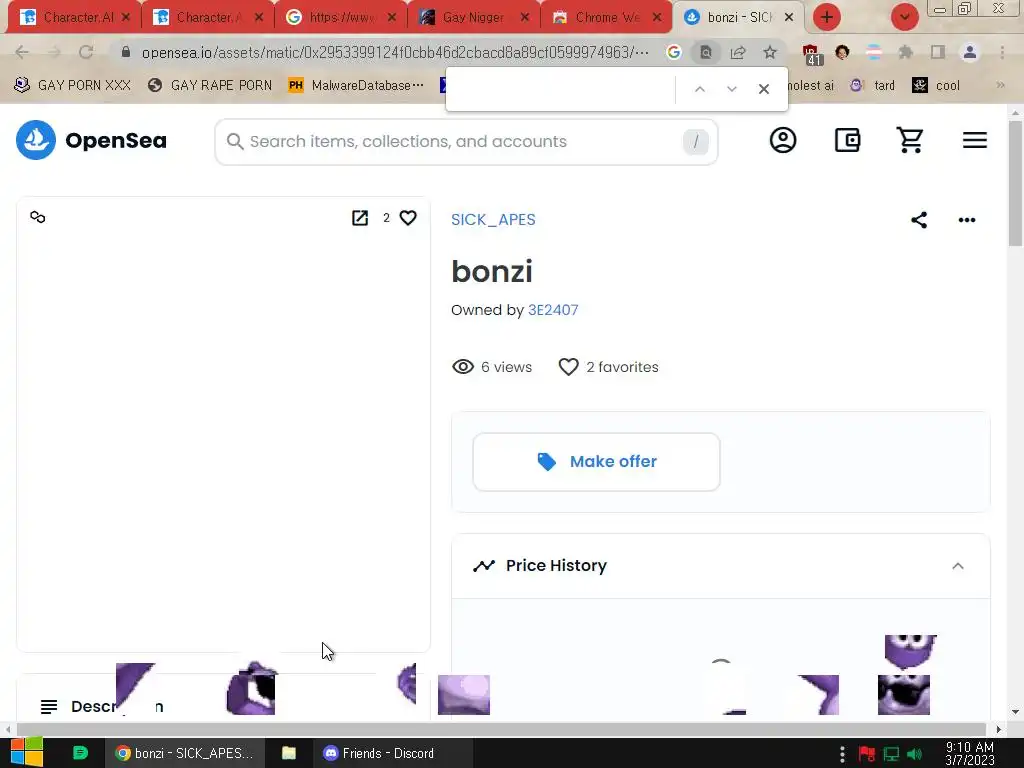Go to next find result
This screenshot has width=1024, height=768.
[x=731, y=89]
